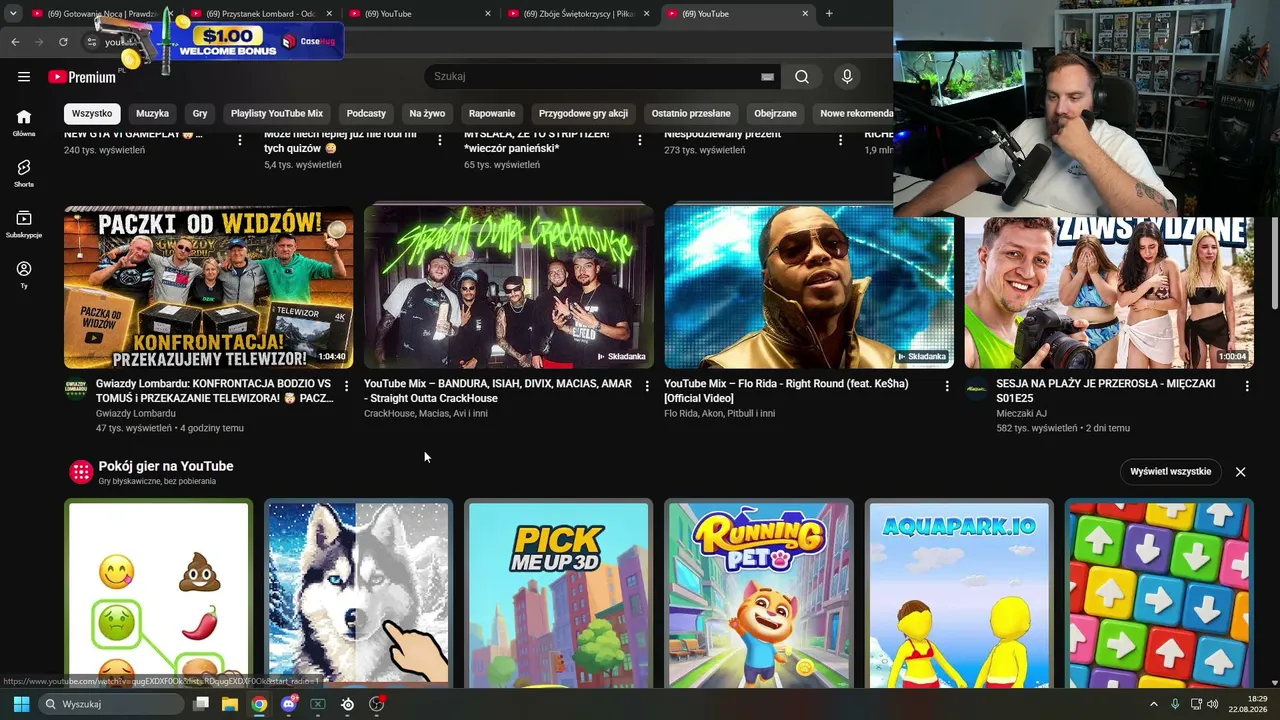Select the Ostatnio przesłane chip
This screenshot has height=720, width=1280.
pyautogui.click(x=691, y=114)
